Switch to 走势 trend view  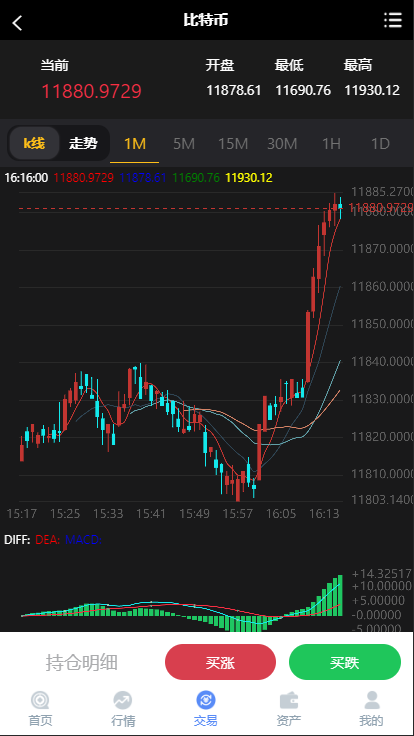coord(83,143)
